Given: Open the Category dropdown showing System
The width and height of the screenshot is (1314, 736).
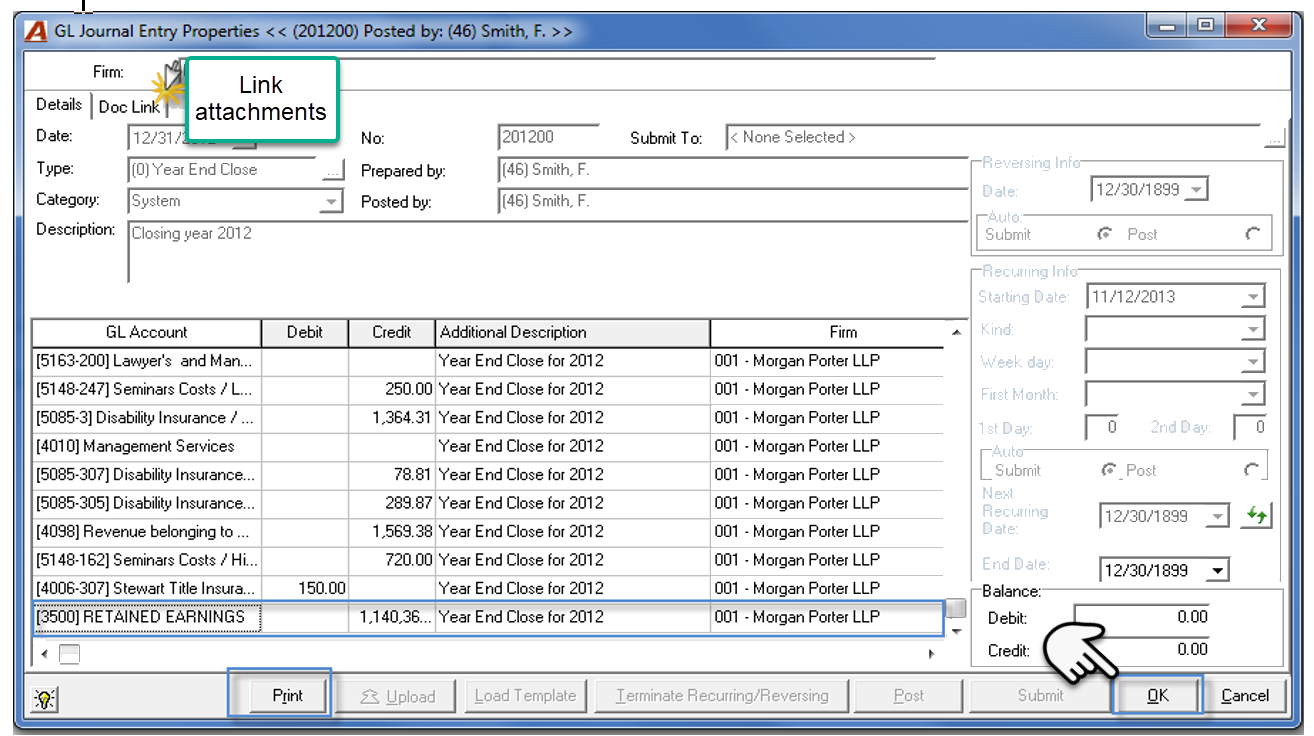Looking at the screenshot, I should click(x=331, y=202).
